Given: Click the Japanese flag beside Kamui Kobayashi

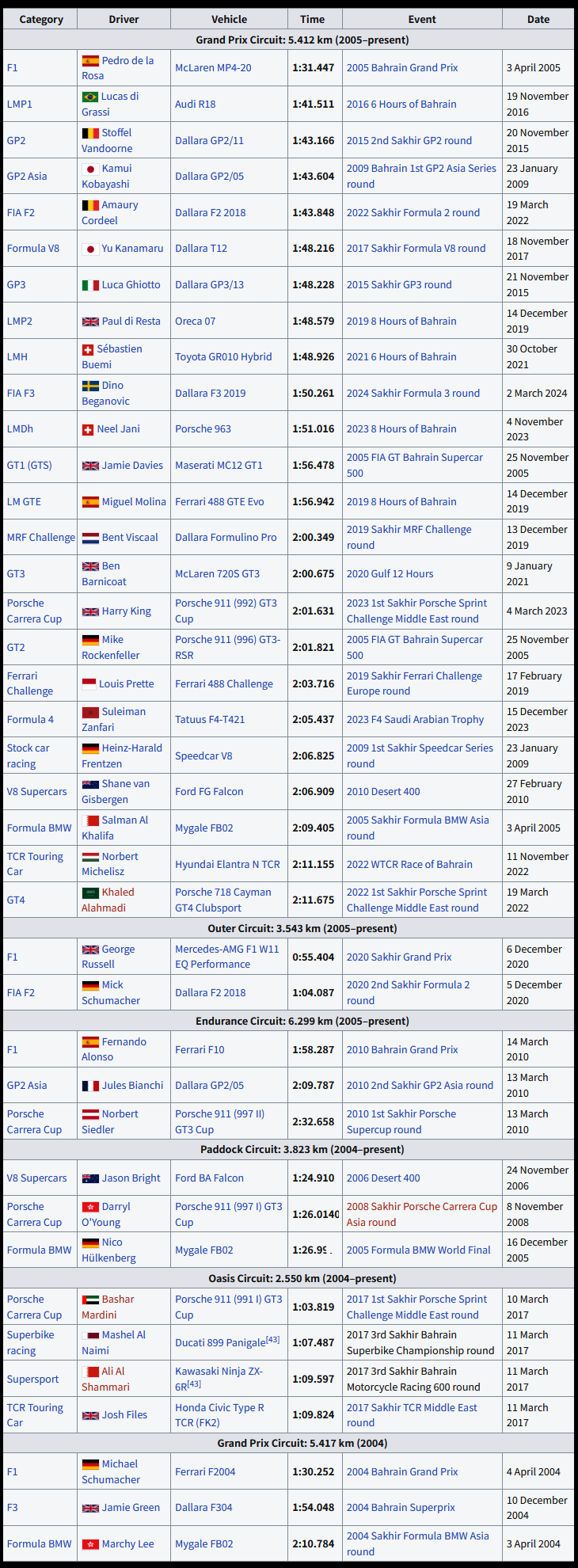Looking at the screenshot, I should 90,169.
